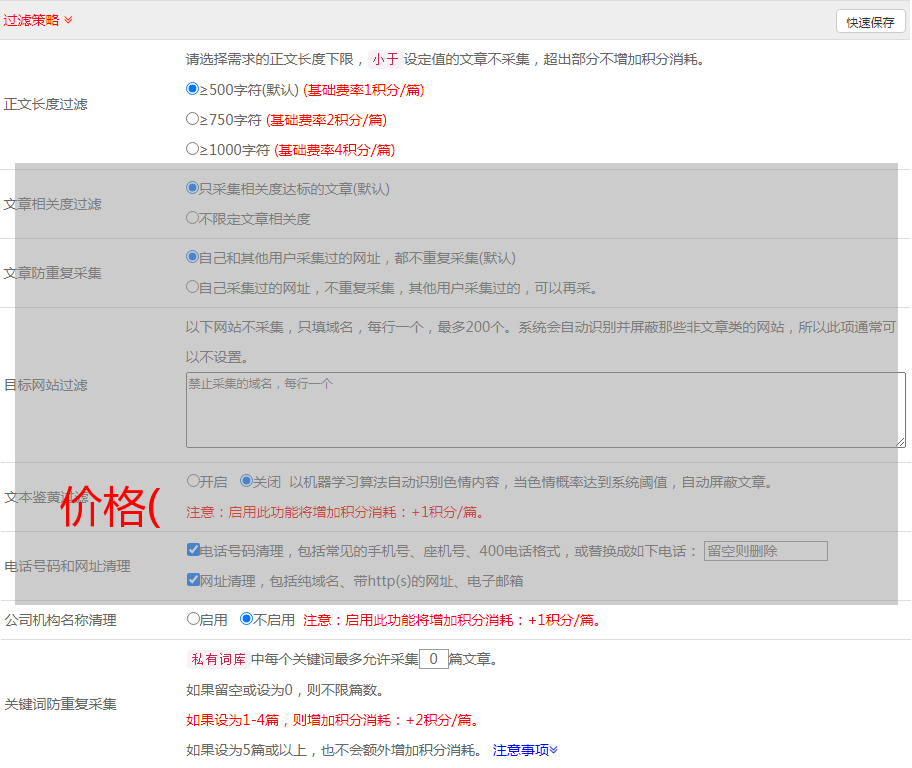
Task: Click the 快速保存 button
Action: click(x=870, y=22)
